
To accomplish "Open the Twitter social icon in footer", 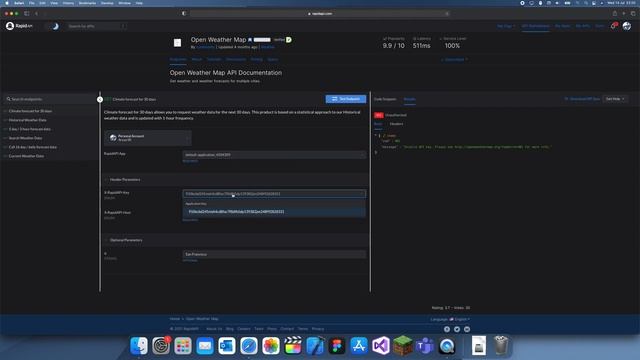I will coord(457,329).
